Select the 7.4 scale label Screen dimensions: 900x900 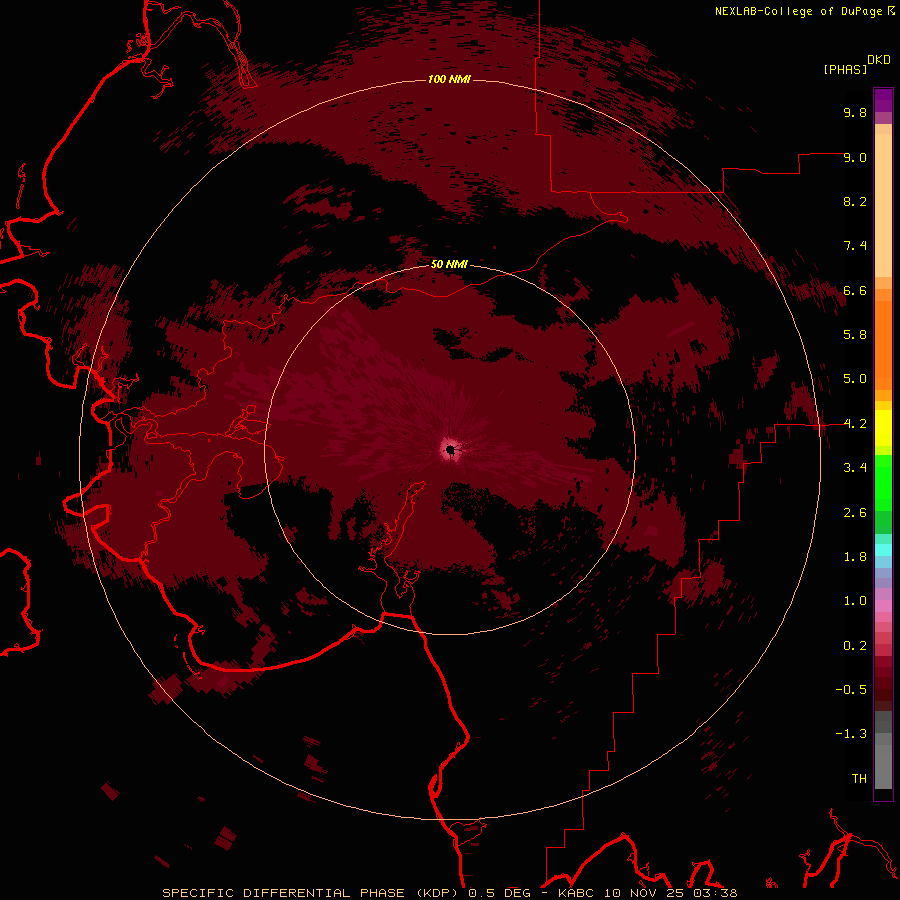tap(855, 246)
